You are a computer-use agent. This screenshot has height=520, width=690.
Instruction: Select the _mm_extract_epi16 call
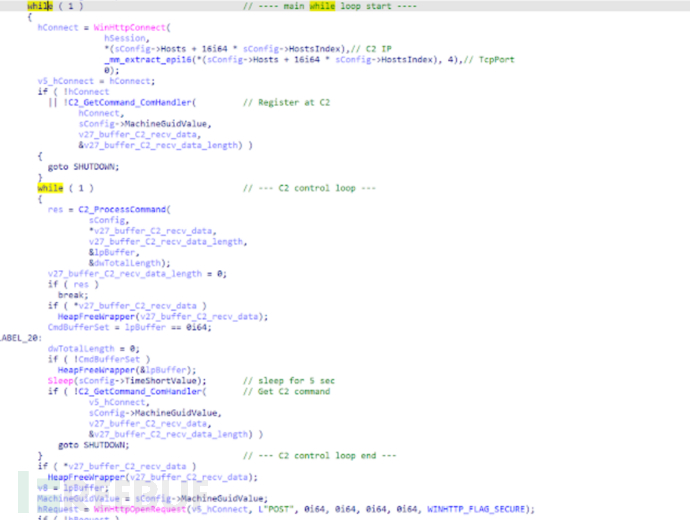148,59
